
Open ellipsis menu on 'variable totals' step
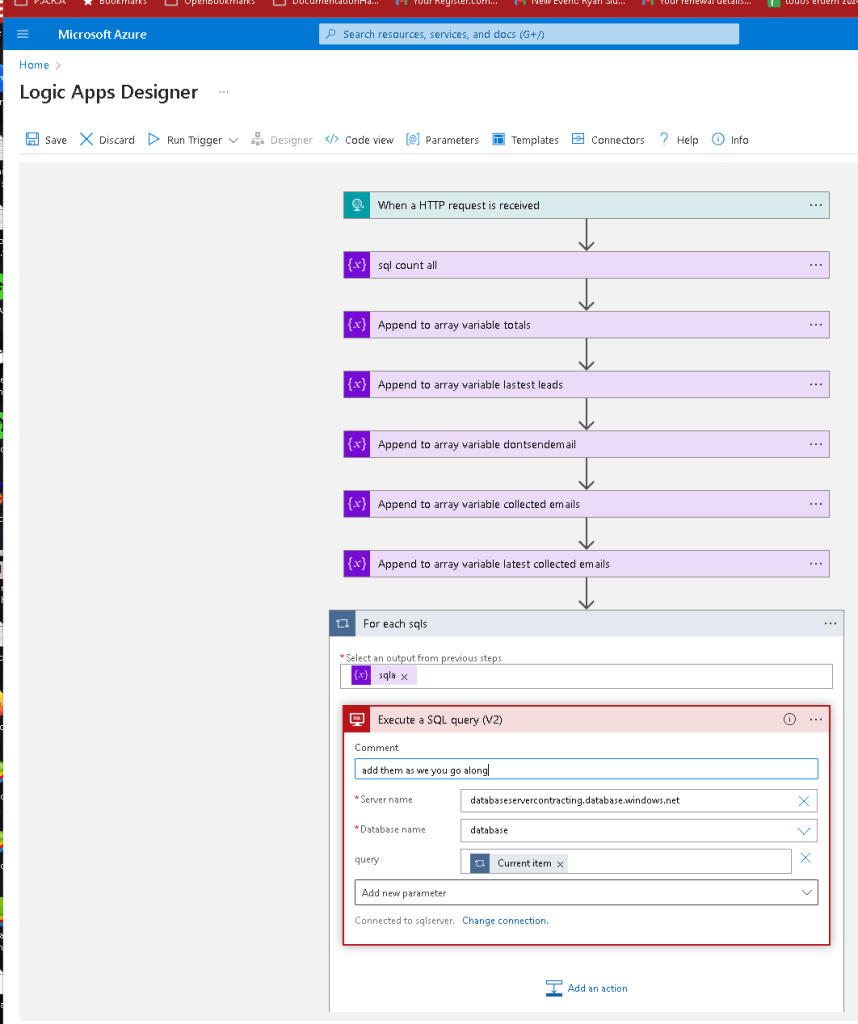816,325
